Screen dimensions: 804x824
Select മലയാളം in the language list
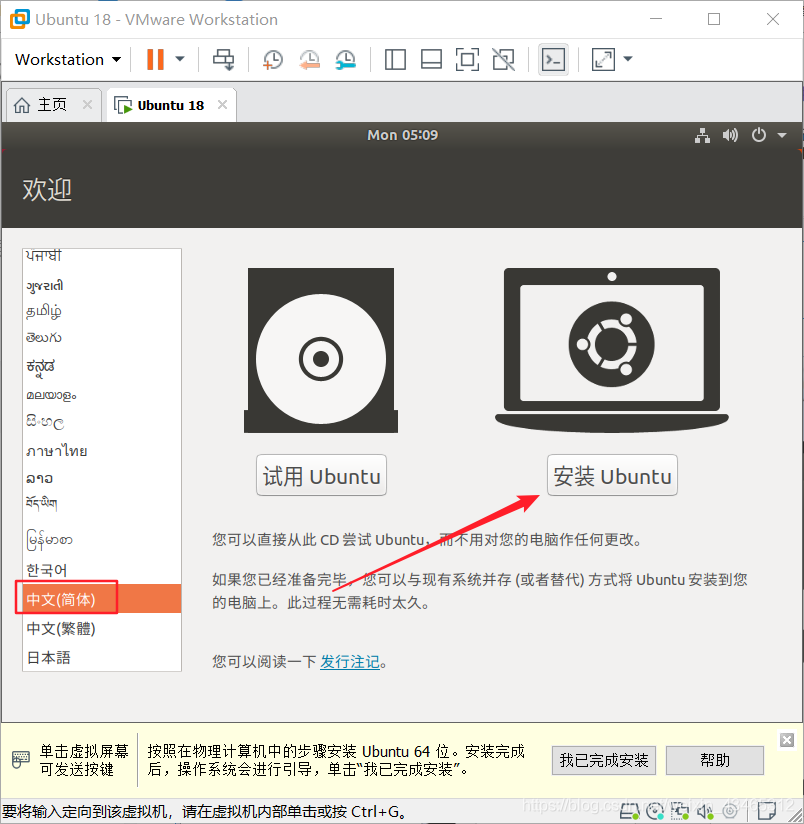[x=102, y=395]
